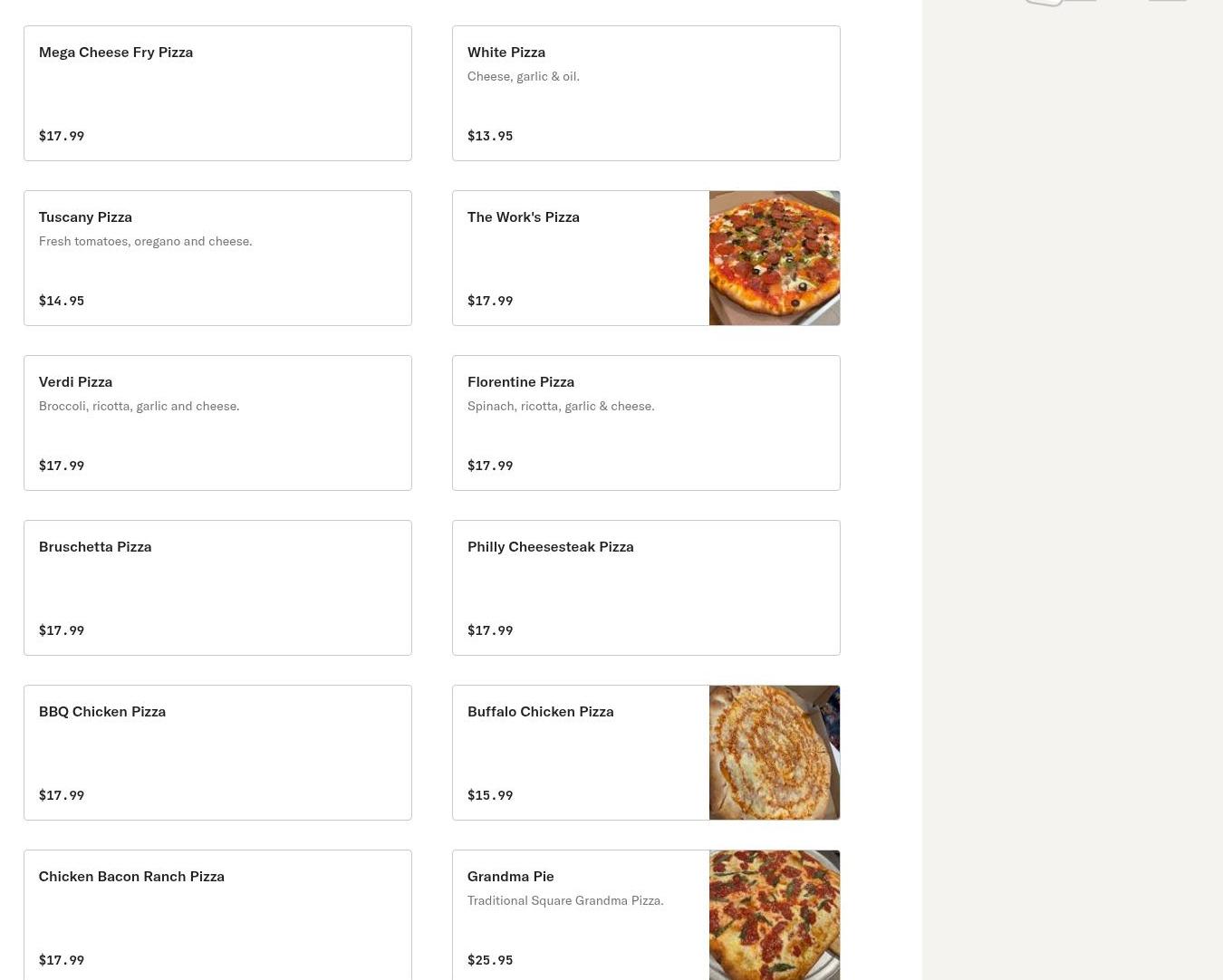1223x980 pixels.
Task: Click 'Spinach, ricotta, garlic & cheese.' text
Action: [x=561, y=406]
